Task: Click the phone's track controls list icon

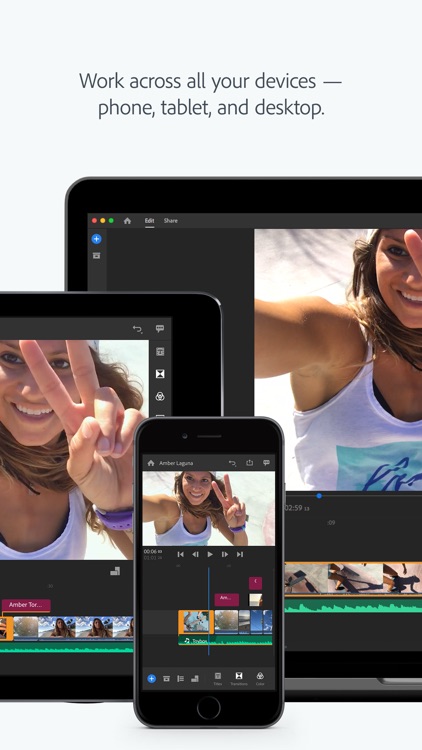Action: click(x=180, y=678)
